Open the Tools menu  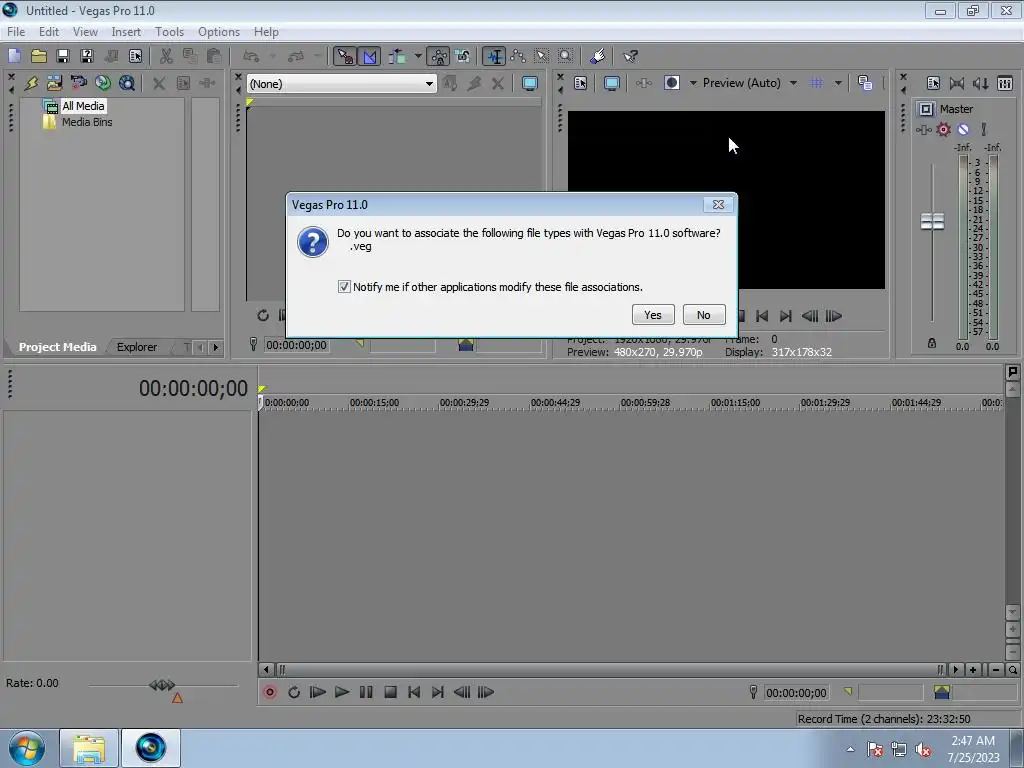click(x=169, y=31)
